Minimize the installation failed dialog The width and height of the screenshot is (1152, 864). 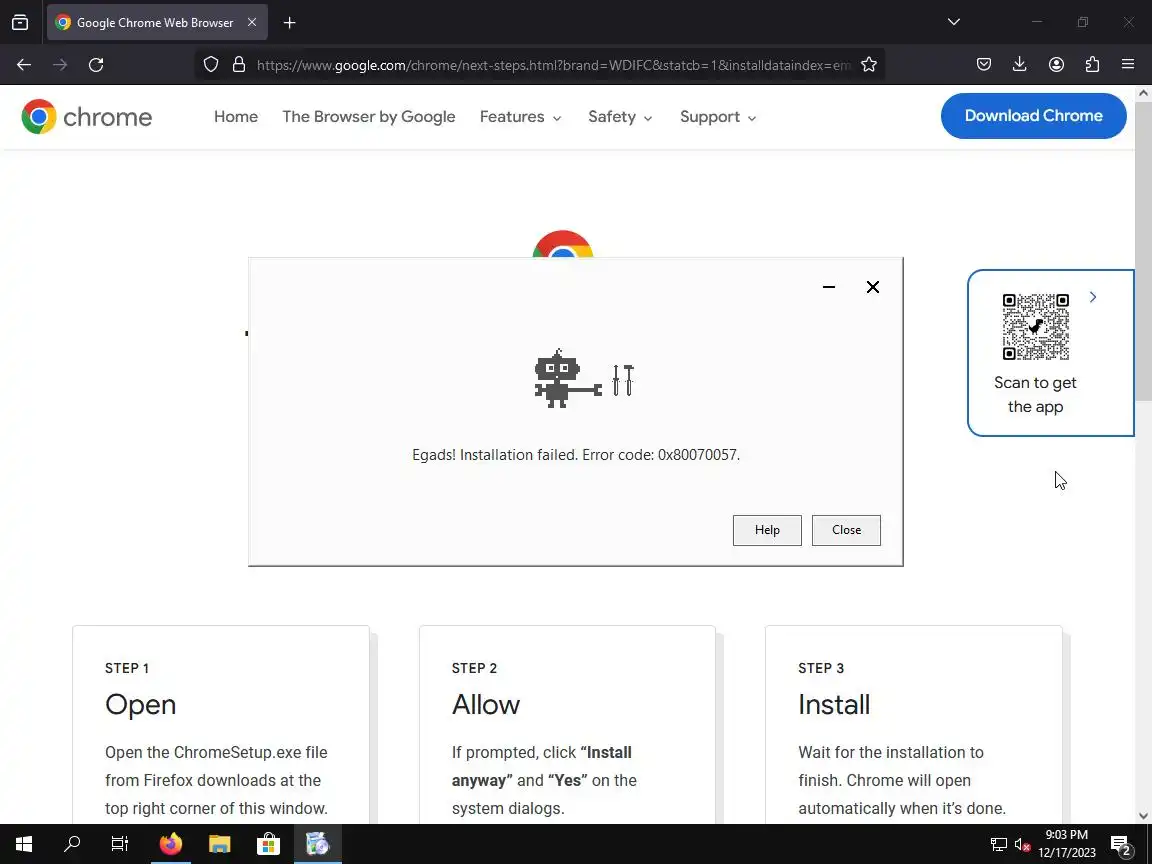(829, 287)
